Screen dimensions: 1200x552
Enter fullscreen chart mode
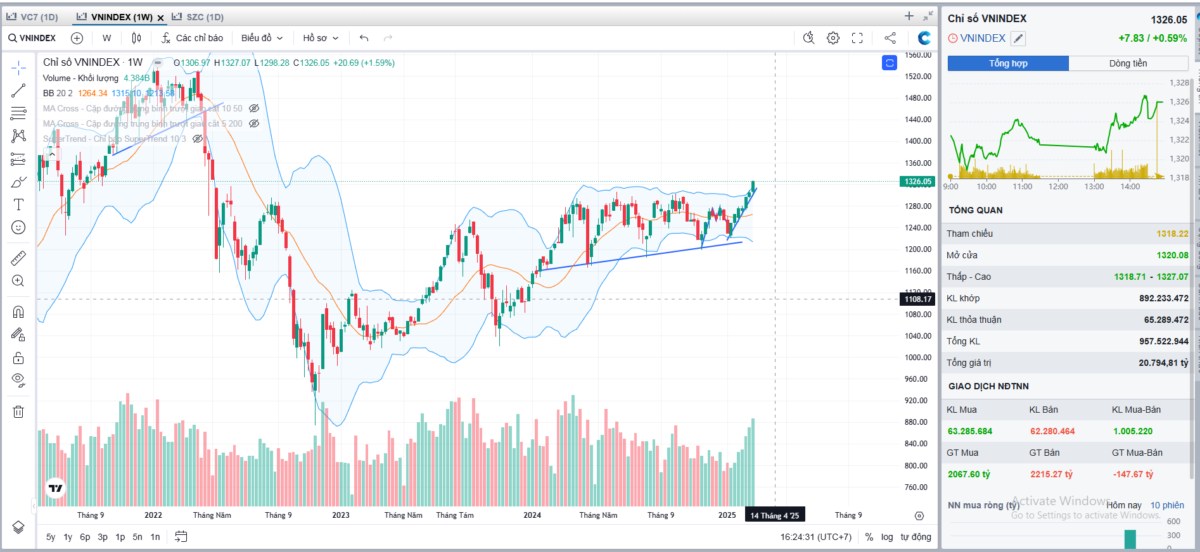click(x=857, y=38)
